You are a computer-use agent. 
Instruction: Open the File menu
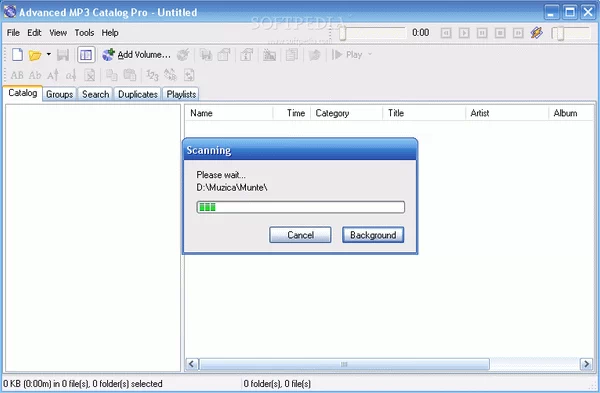point(13,33)
